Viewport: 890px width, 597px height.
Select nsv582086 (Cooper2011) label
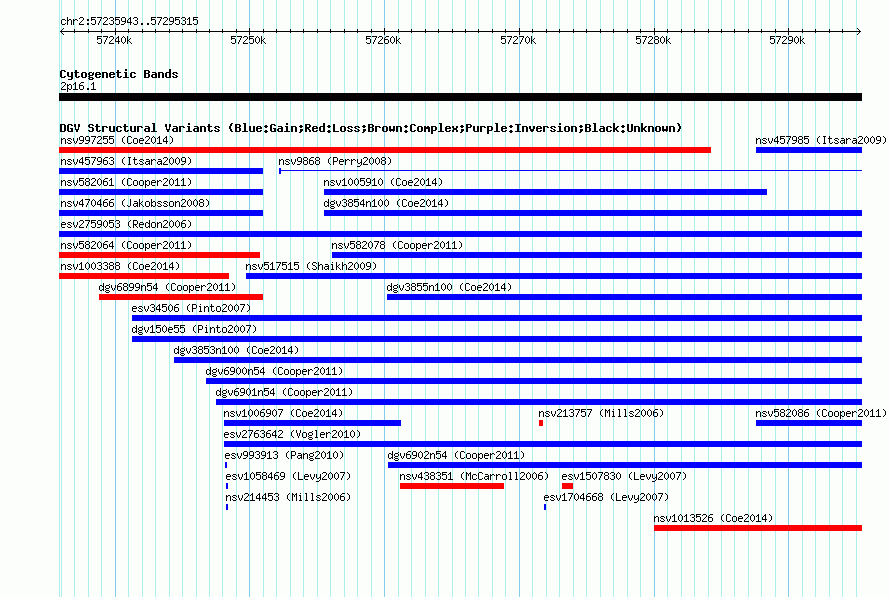point(821,413)
